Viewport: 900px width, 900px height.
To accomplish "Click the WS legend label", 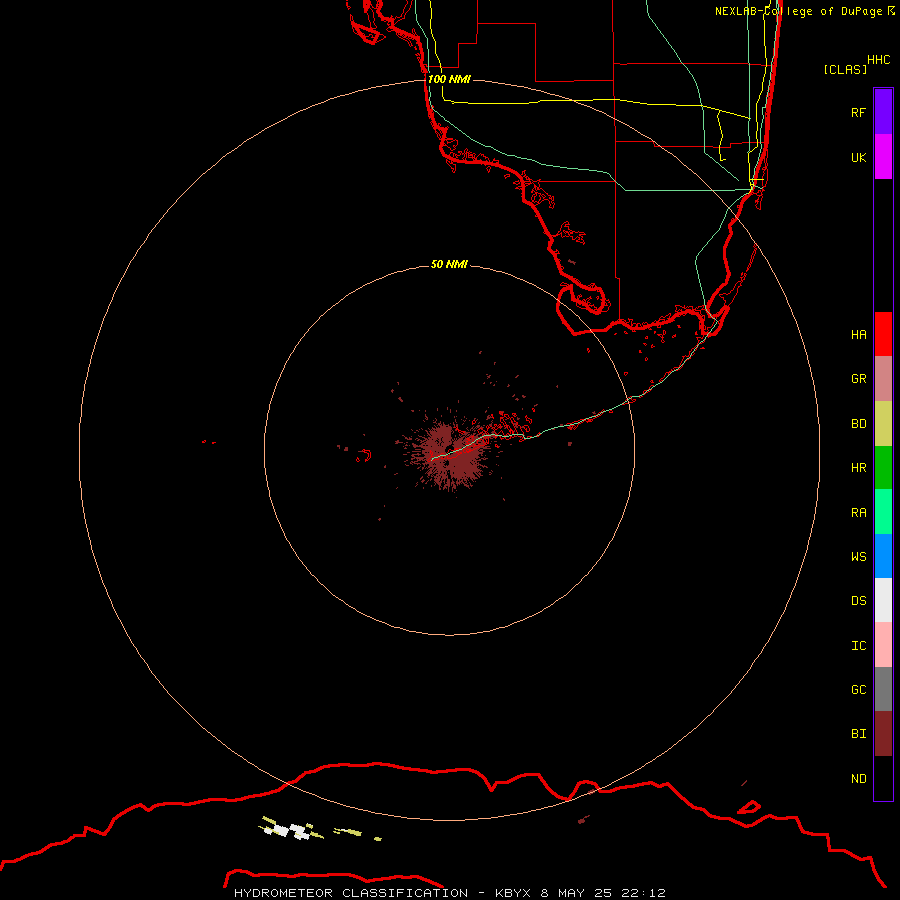I will tap(859, 556).
